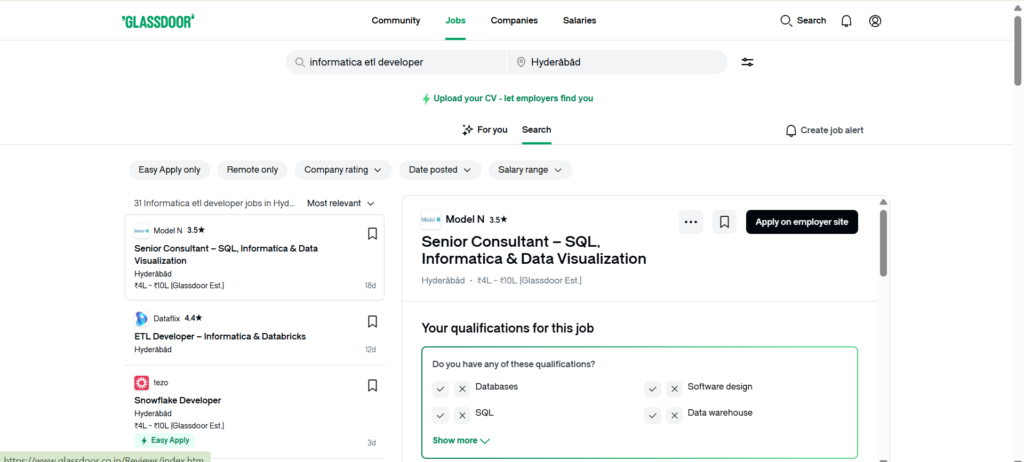The height and width of the screenshot is (462, 1024).
Task: Bookmark the Dataflix ETL Developer job
Action: click(372, 322)
